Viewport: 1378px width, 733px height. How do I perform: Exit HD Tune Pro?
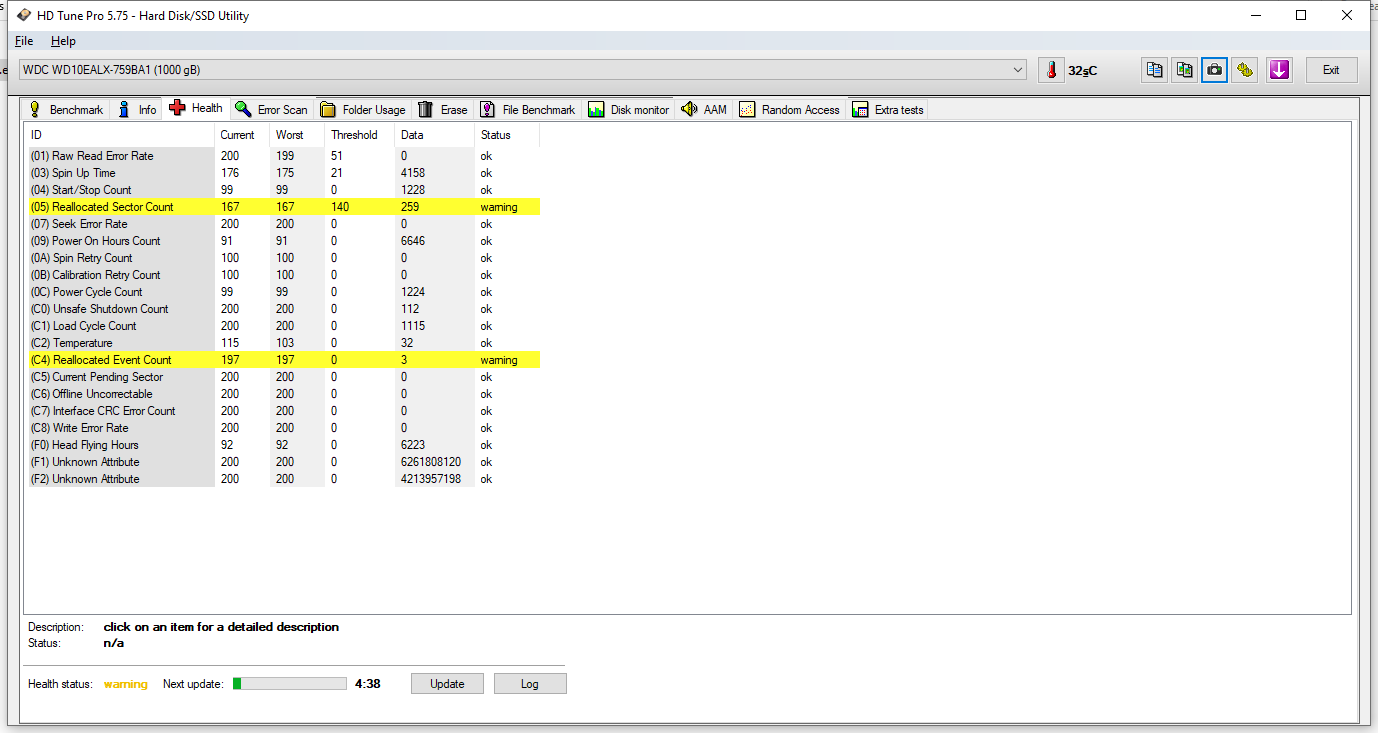pyautogui.click(x=1331, y=70)
